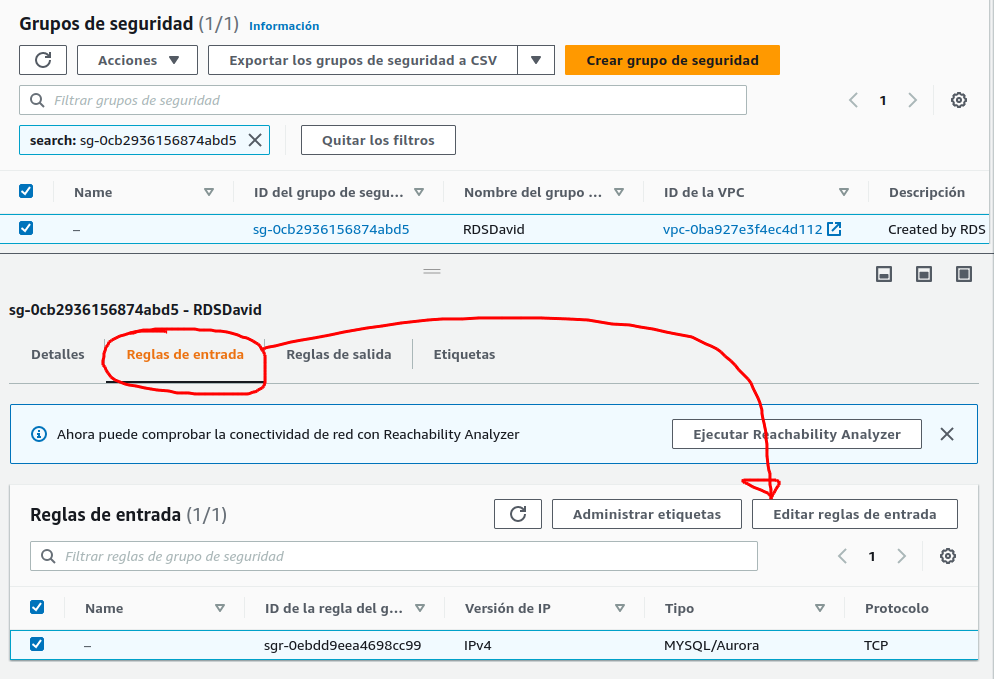Image resolution: width=1002 pixels, height=679 pixels.
Task: Remove the sg-0cb2936156874abd5 search filter chip
Action: pos(255,140)
